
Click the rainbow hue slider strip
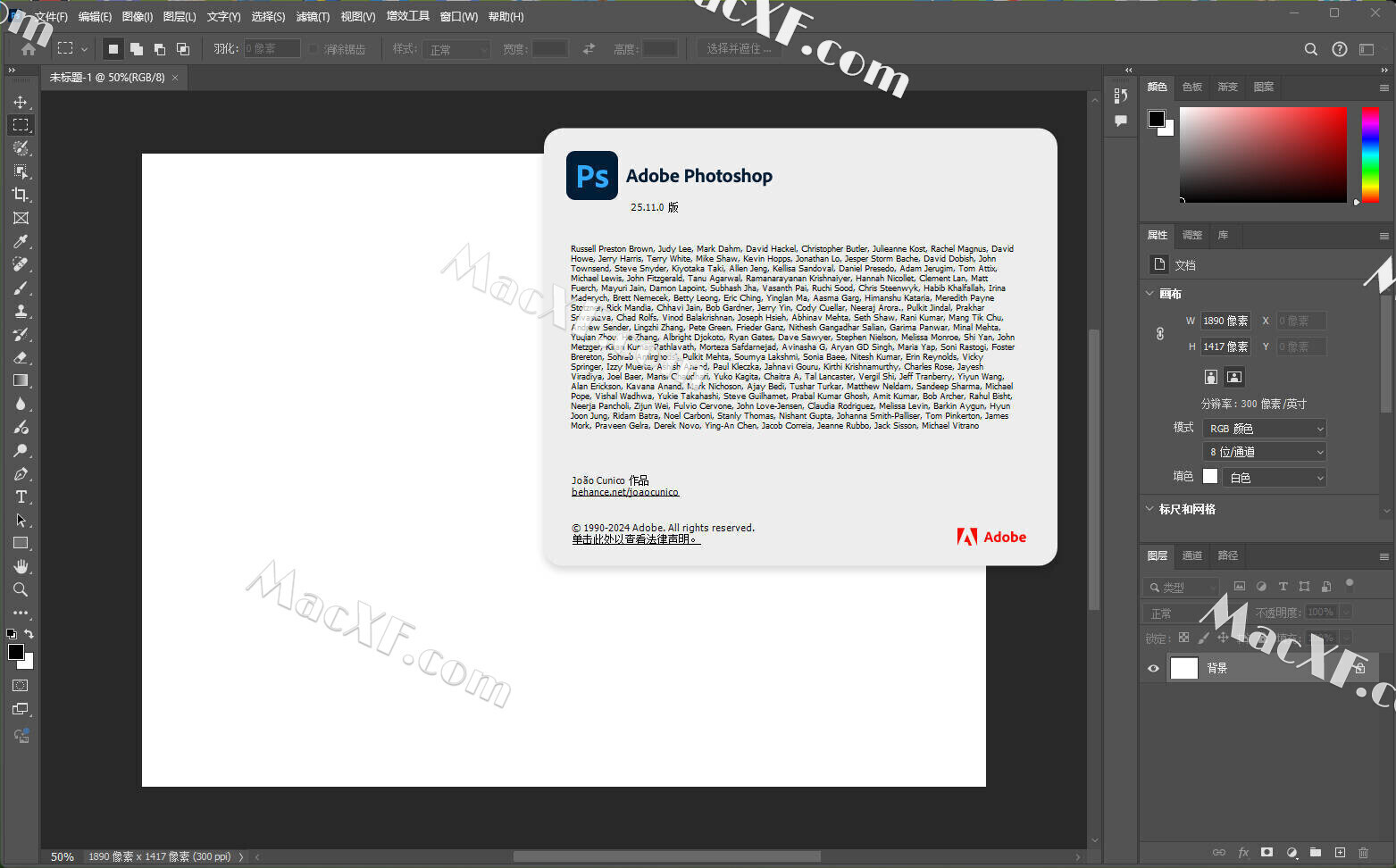(x=1370, y=154)
